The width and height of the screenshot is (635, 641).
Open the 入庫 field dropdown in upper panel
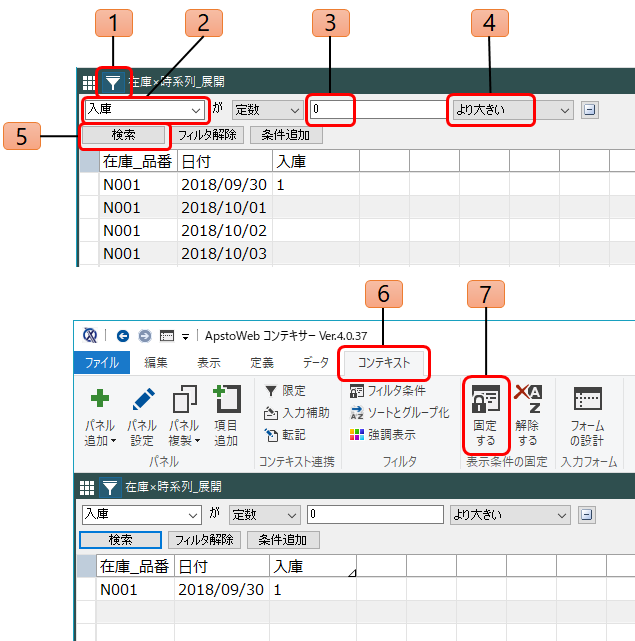(145, 110)
